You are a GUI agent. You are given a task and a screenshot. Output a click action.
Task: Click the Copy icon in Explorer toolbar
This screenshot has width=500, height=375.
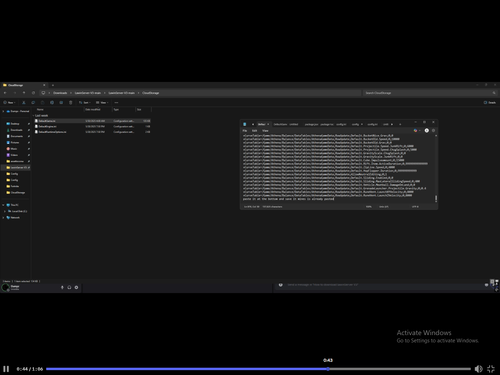tap(33, 103)
